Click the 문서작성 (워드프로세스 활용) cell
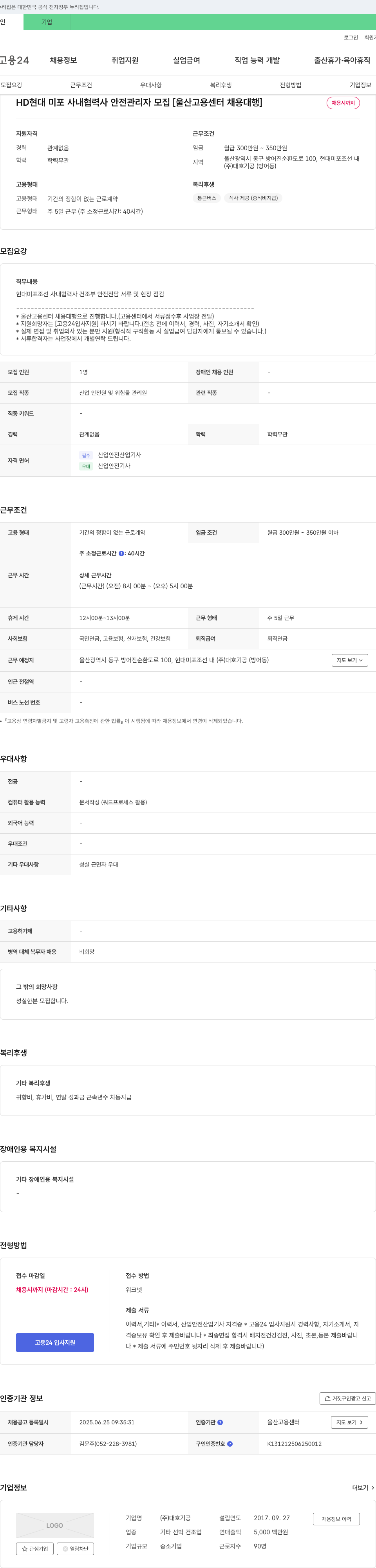 click(x=113, y=802)
